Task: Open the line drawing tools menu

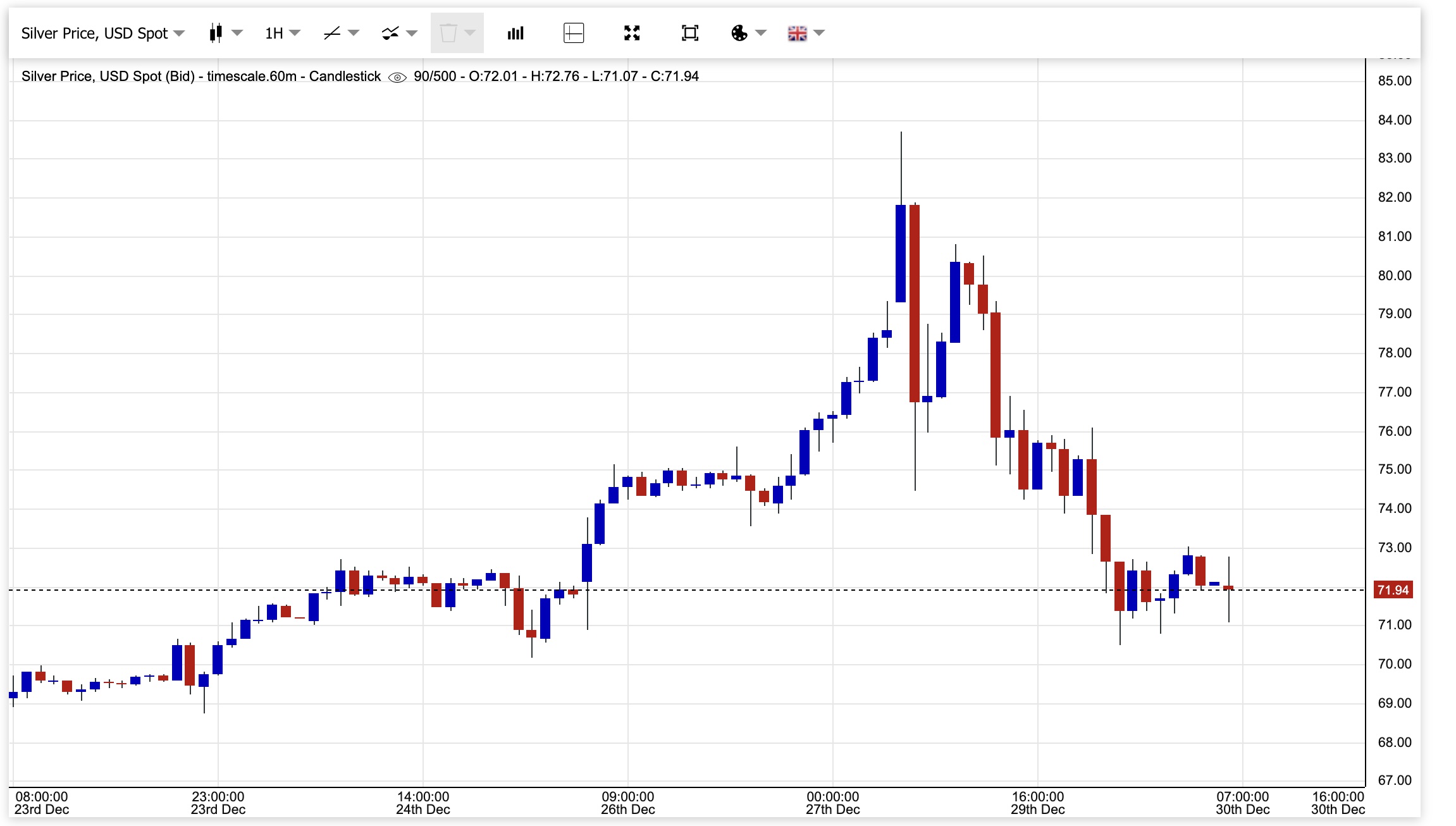Action: [x=333, y=33]
